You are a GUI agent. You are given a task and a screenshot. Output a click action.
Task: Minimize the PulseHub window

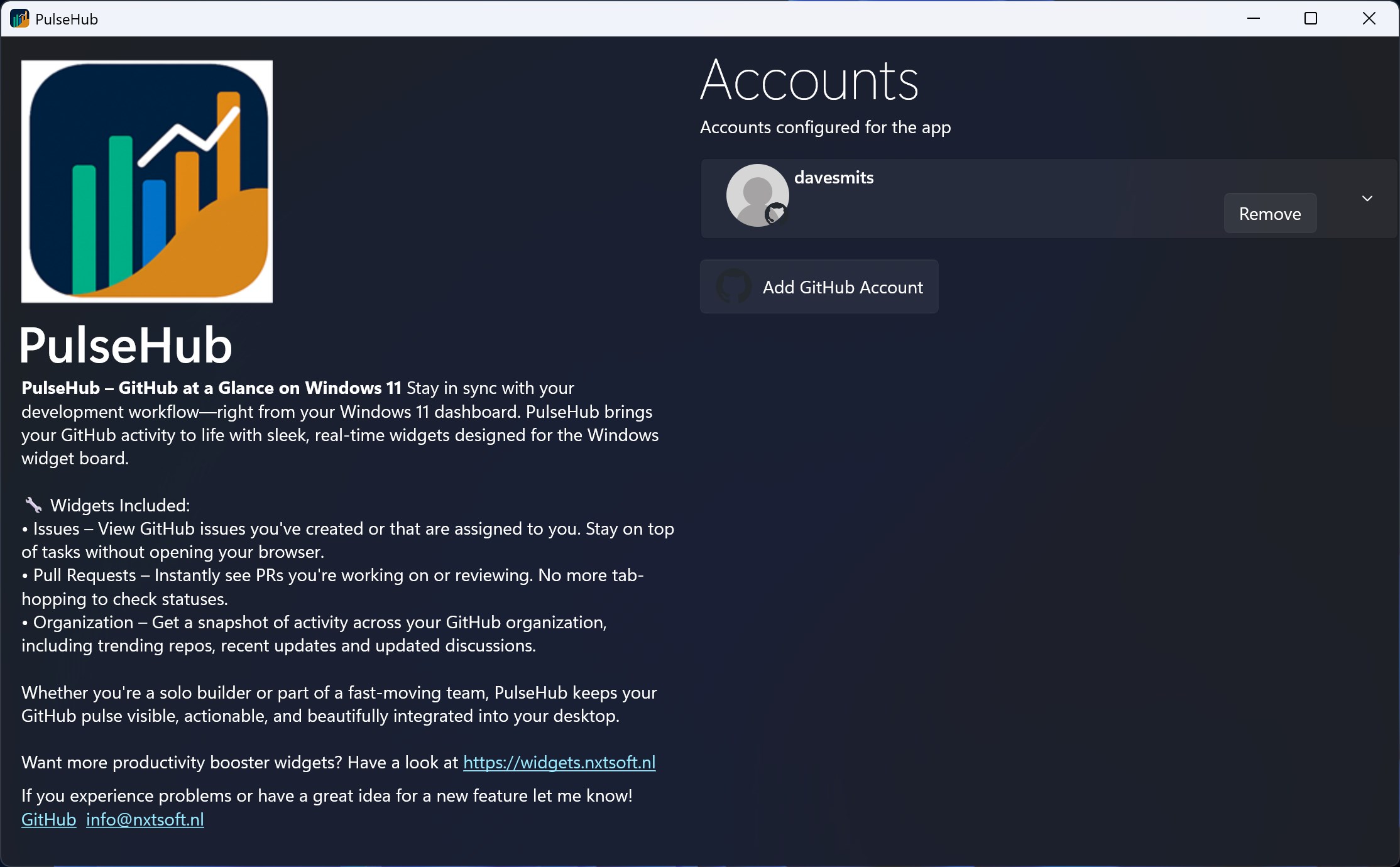(x=1253, y=19)
